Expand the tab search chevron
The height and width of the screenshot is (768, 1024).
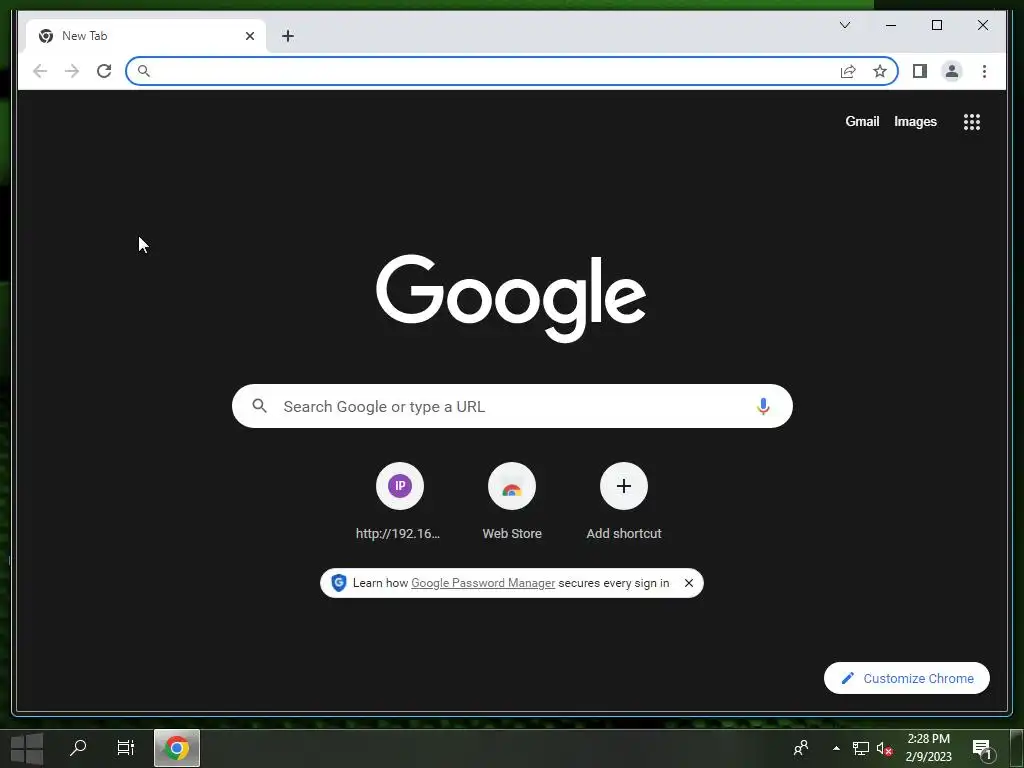click(x=844, y=25)
